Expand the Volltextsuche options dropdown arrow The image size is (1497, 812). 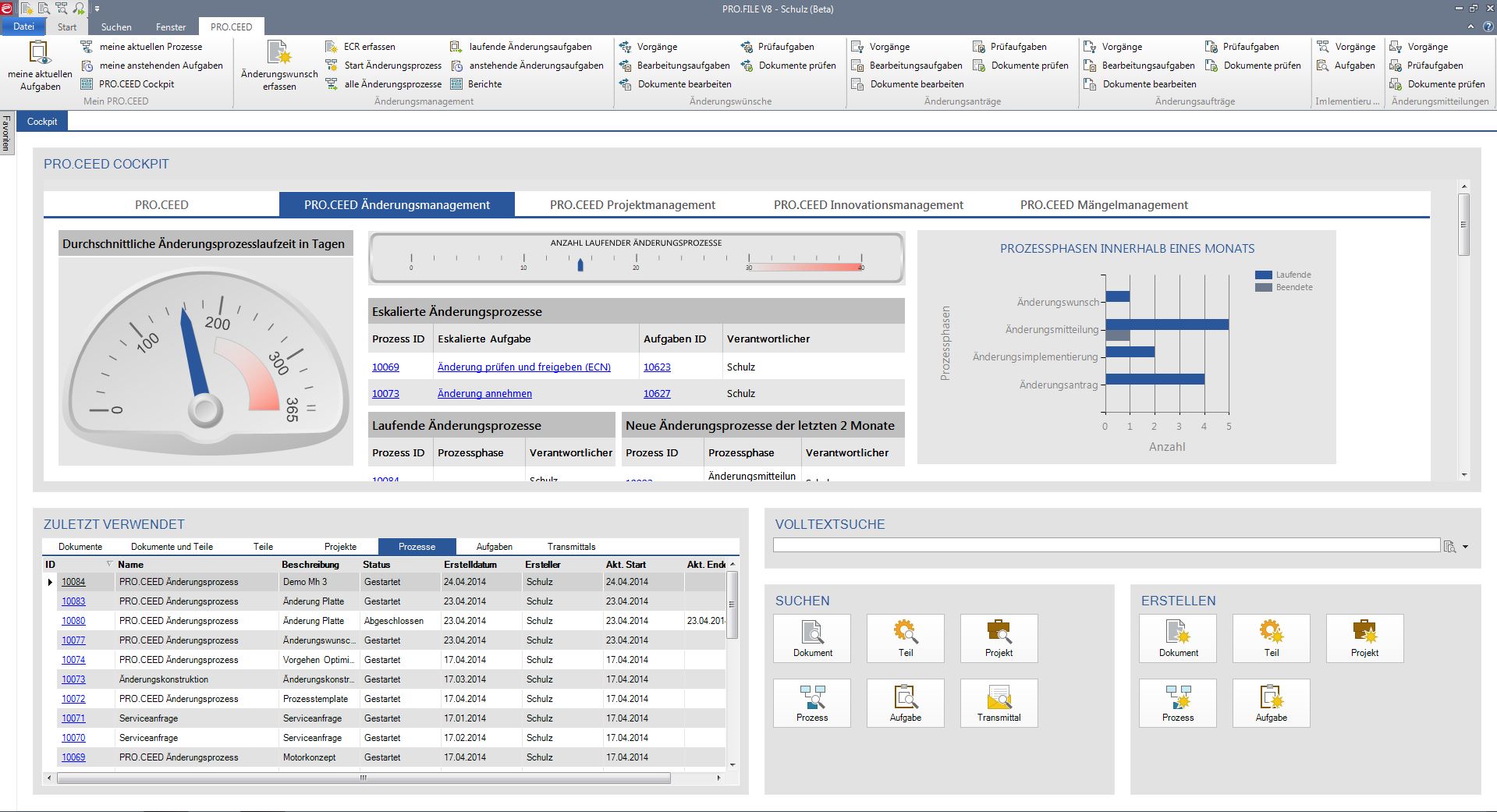(x=1465, y=547)
